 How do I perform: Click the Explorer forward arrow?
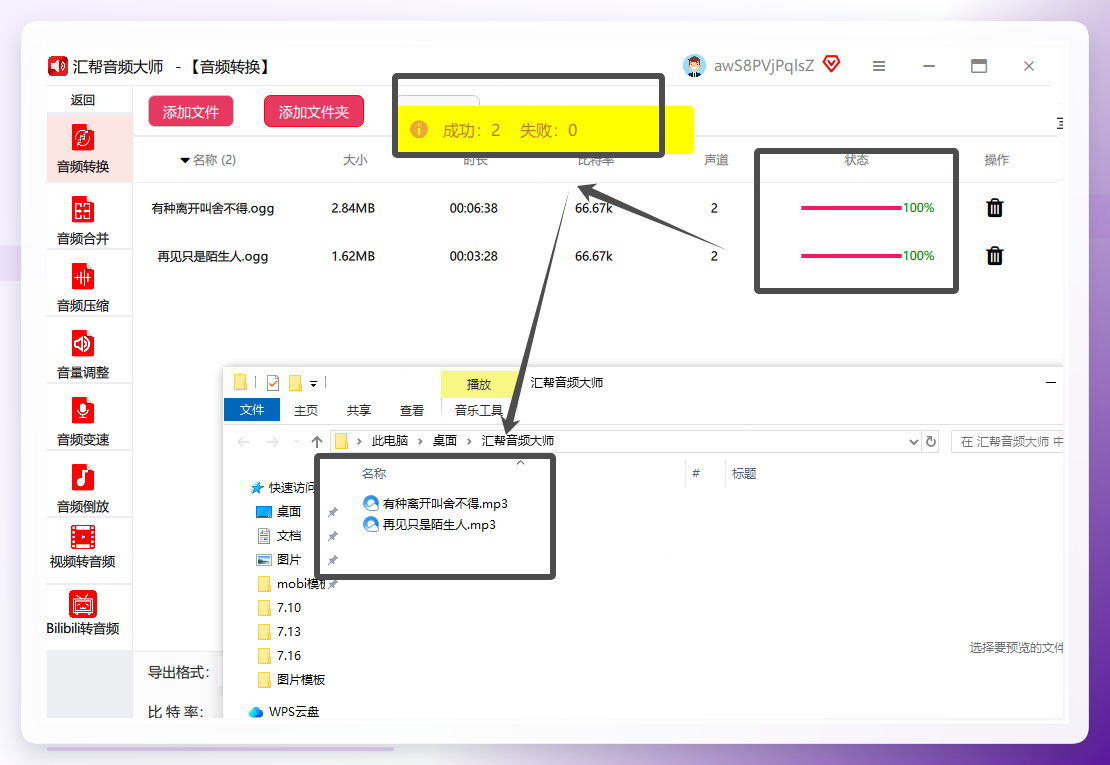point(273,442)
